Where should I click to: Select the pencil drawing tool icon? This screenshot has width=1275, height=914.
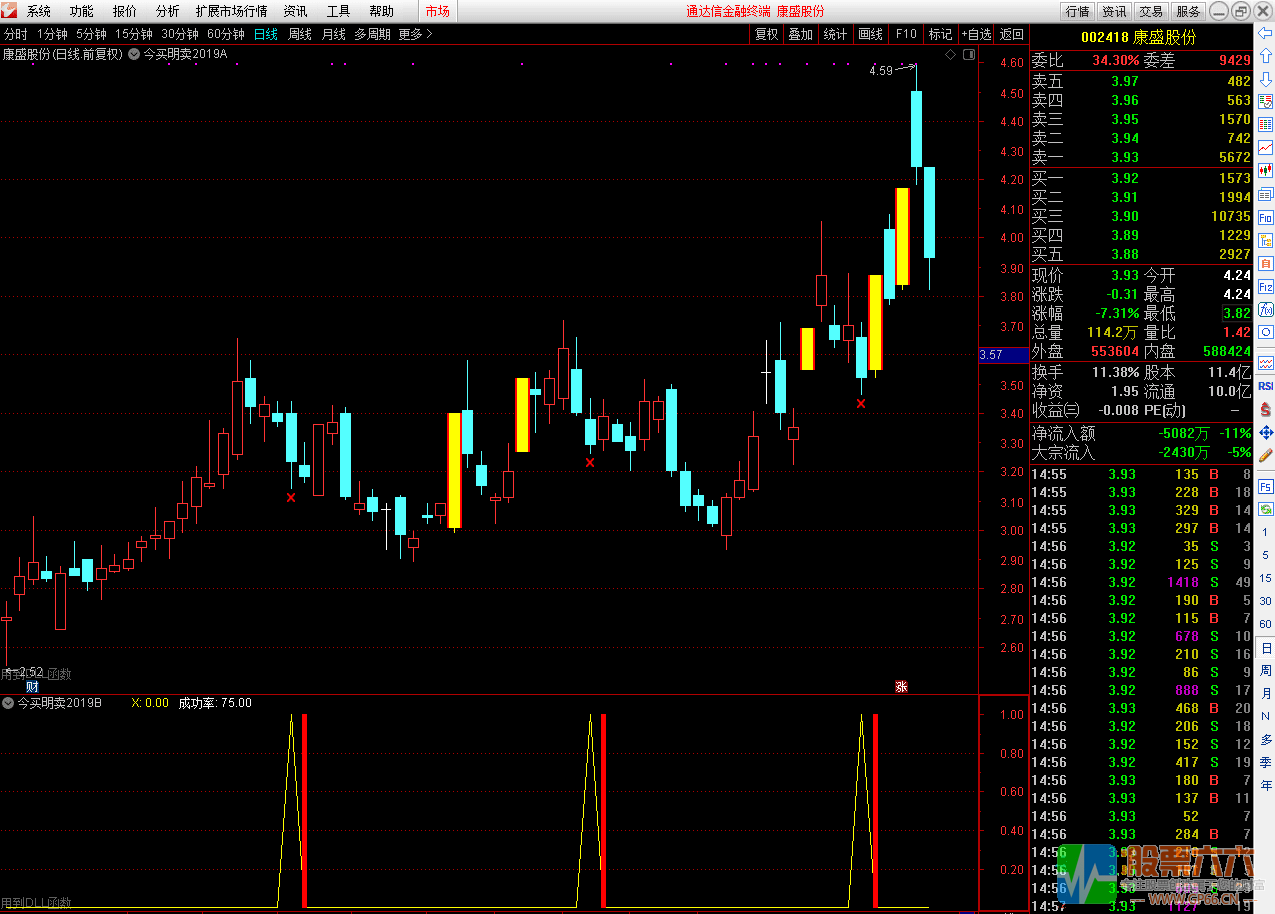1266,456
